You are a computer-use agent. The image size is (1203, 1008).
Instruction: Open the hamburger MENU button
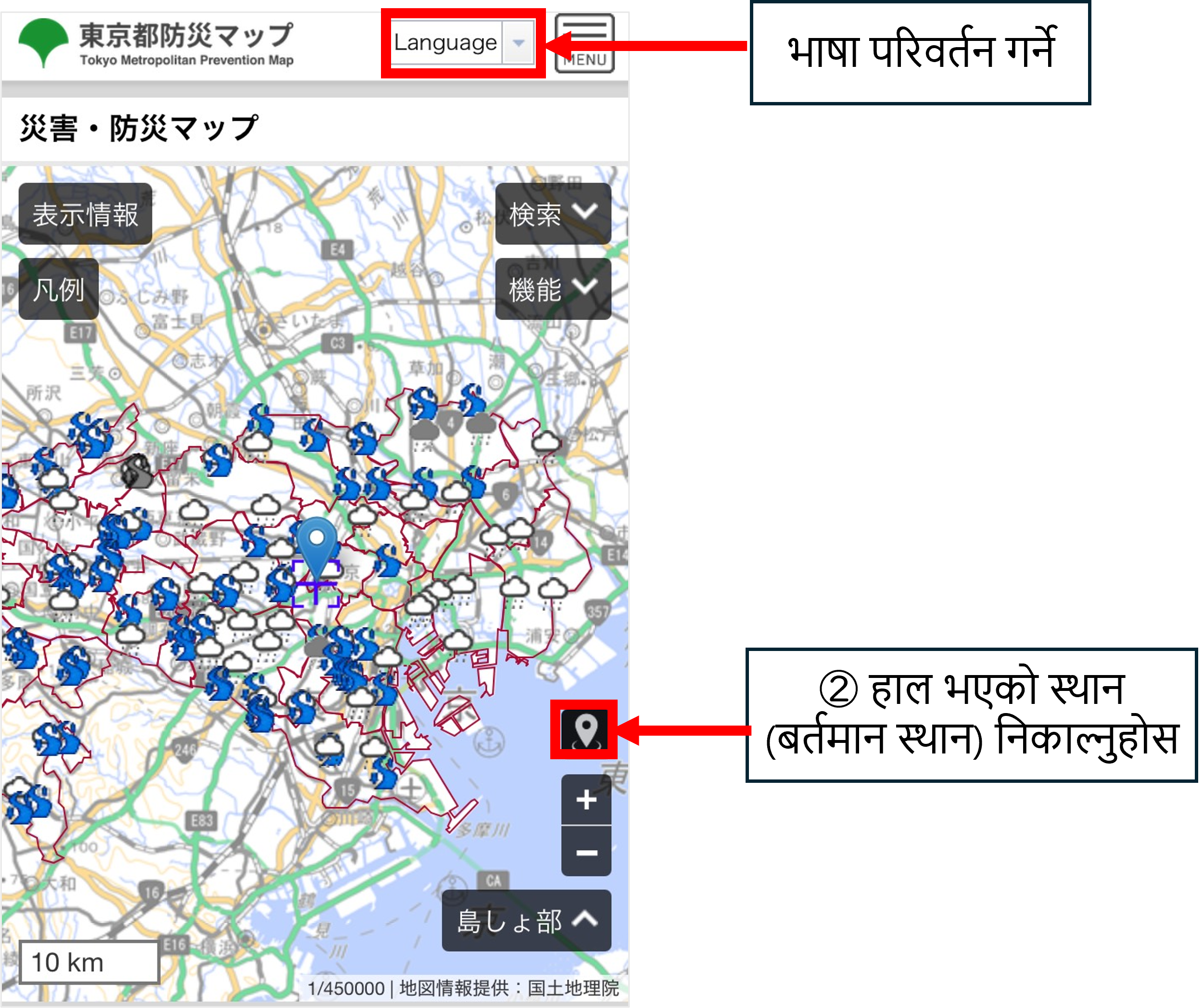click(584, 43)
